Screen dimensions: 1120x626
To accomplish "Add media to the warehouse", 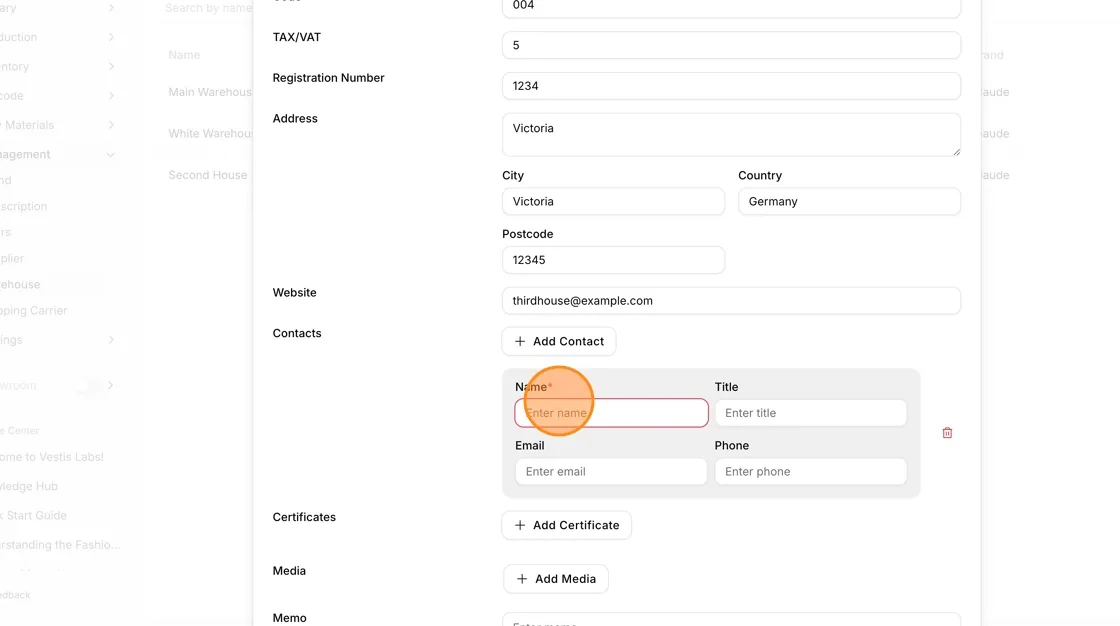I will pyautogui.click(x=556, y=579).
